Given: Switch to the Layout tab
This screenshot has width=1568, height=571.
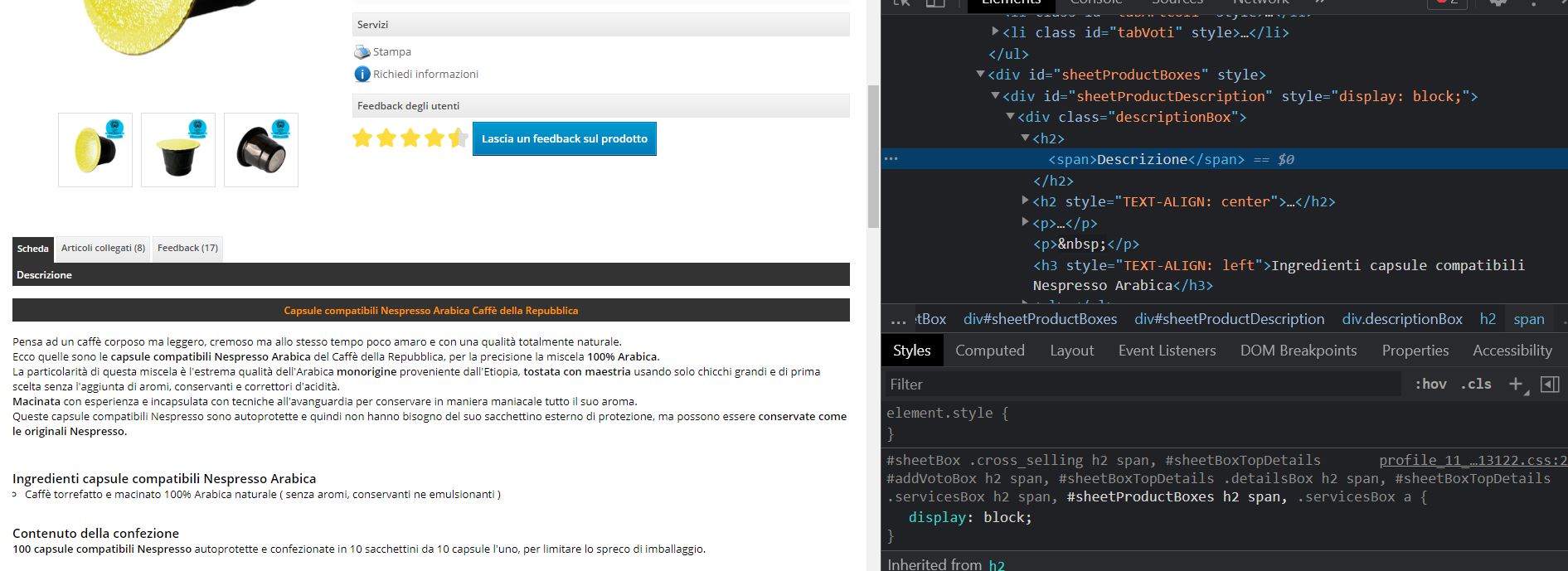Looking at the screenshot, I should (1072, 351).
